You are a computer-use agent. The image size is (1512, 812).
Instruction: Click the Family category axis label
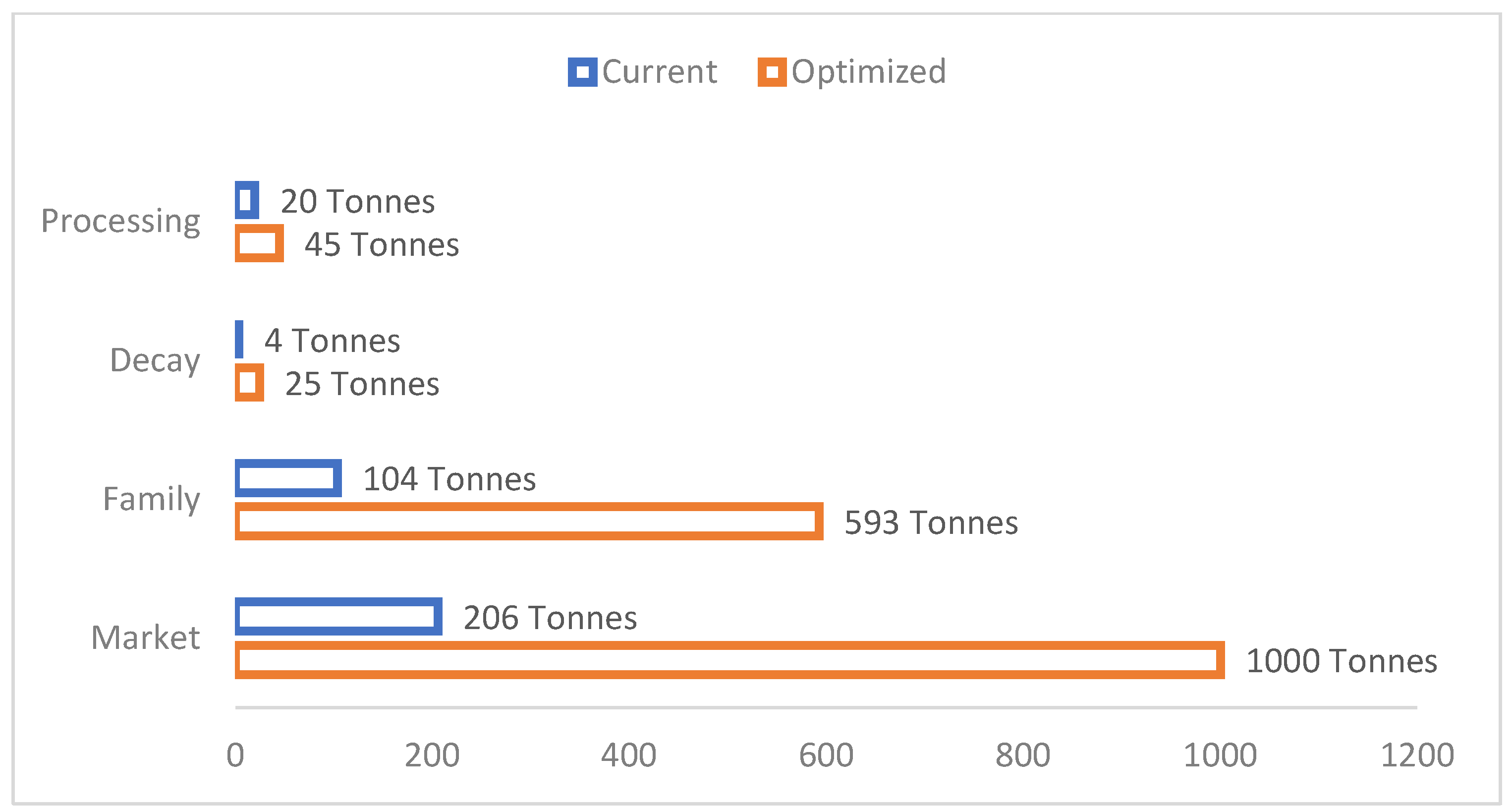tap(152, 499)
